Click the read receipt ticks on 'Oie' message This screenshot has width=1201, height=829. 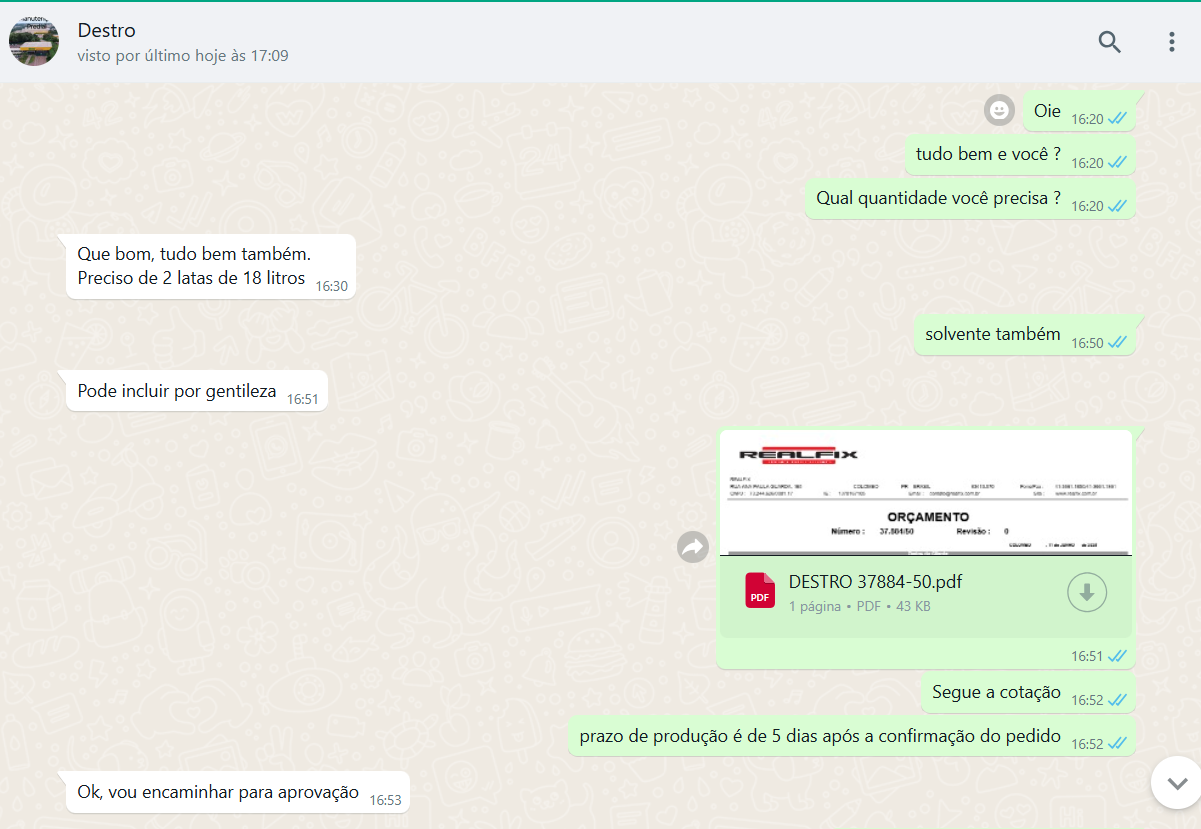[1117, 119]
